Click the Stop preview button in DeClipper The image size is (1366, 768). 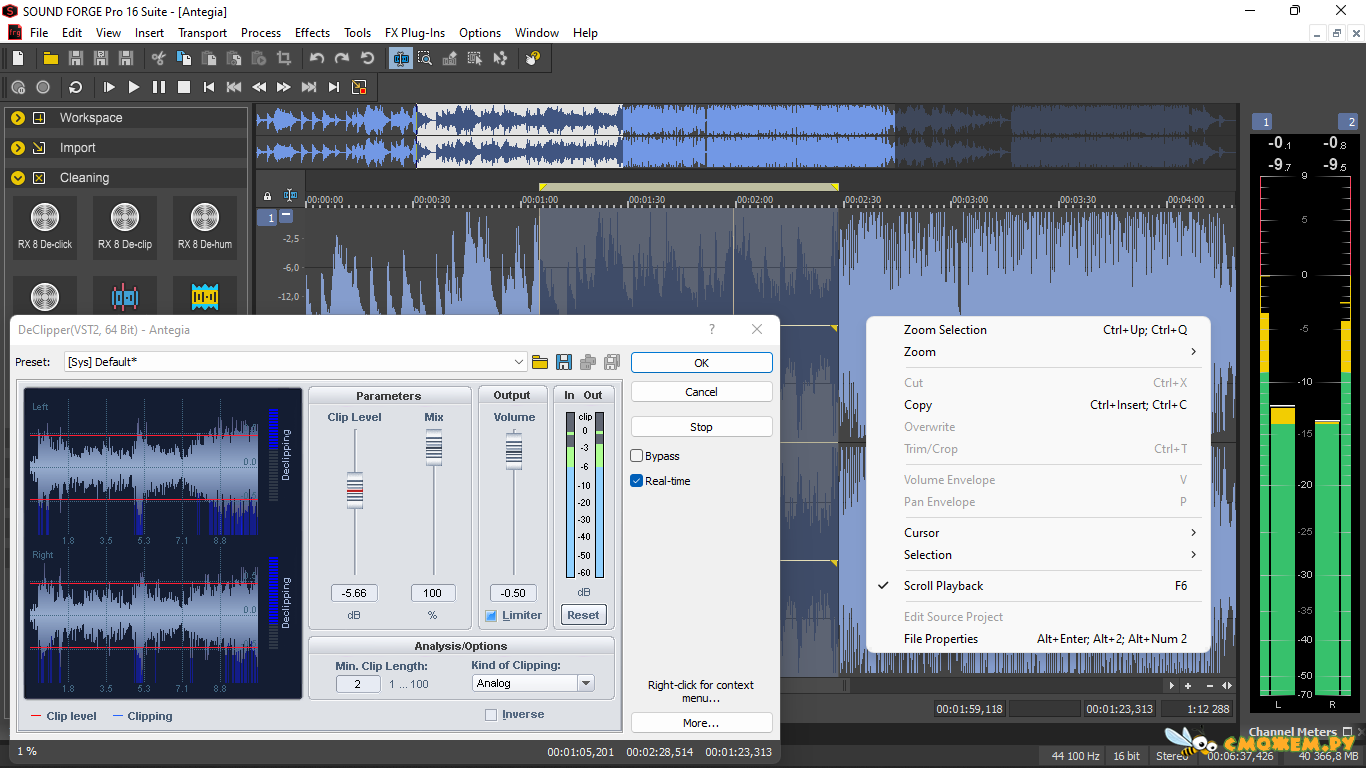pyautogui.click(x=701, y=427)
